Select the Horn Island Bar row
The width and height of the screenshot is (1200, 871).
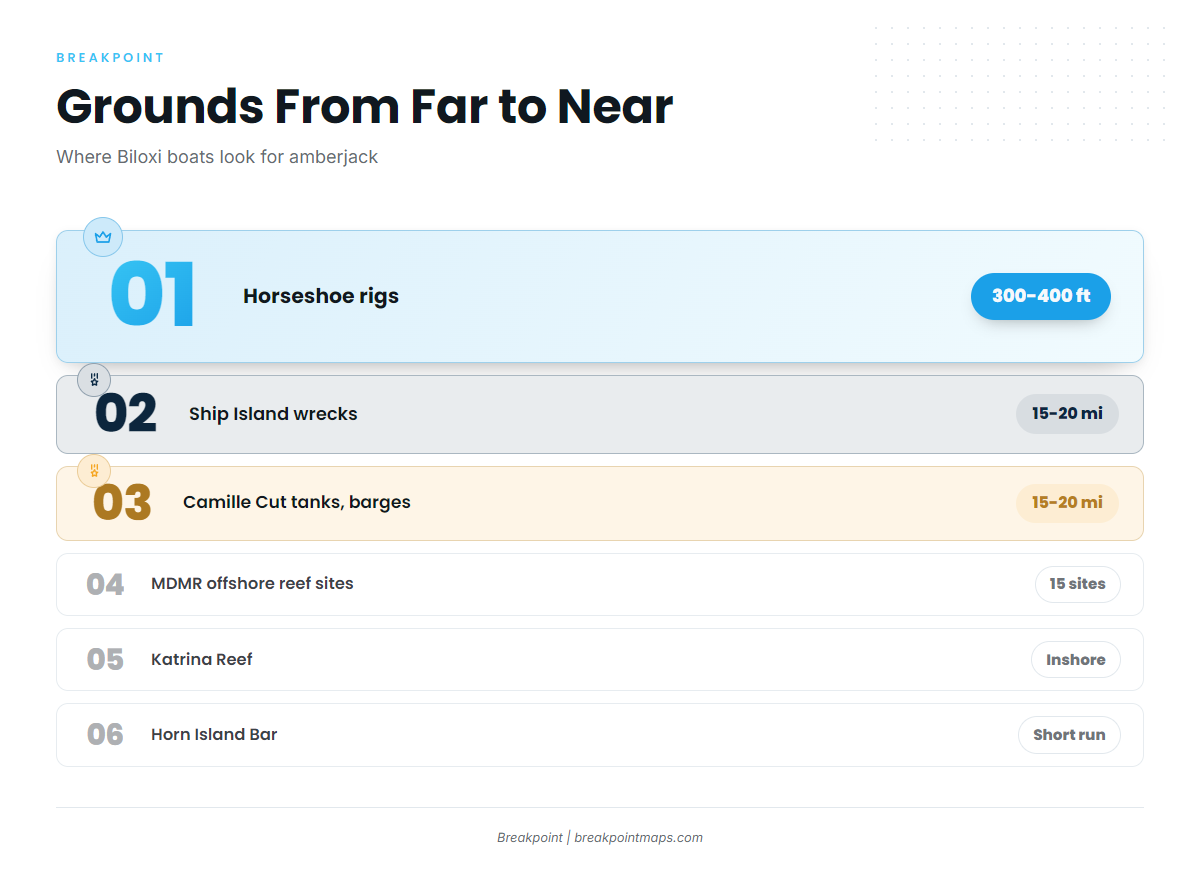coord(600,735)
